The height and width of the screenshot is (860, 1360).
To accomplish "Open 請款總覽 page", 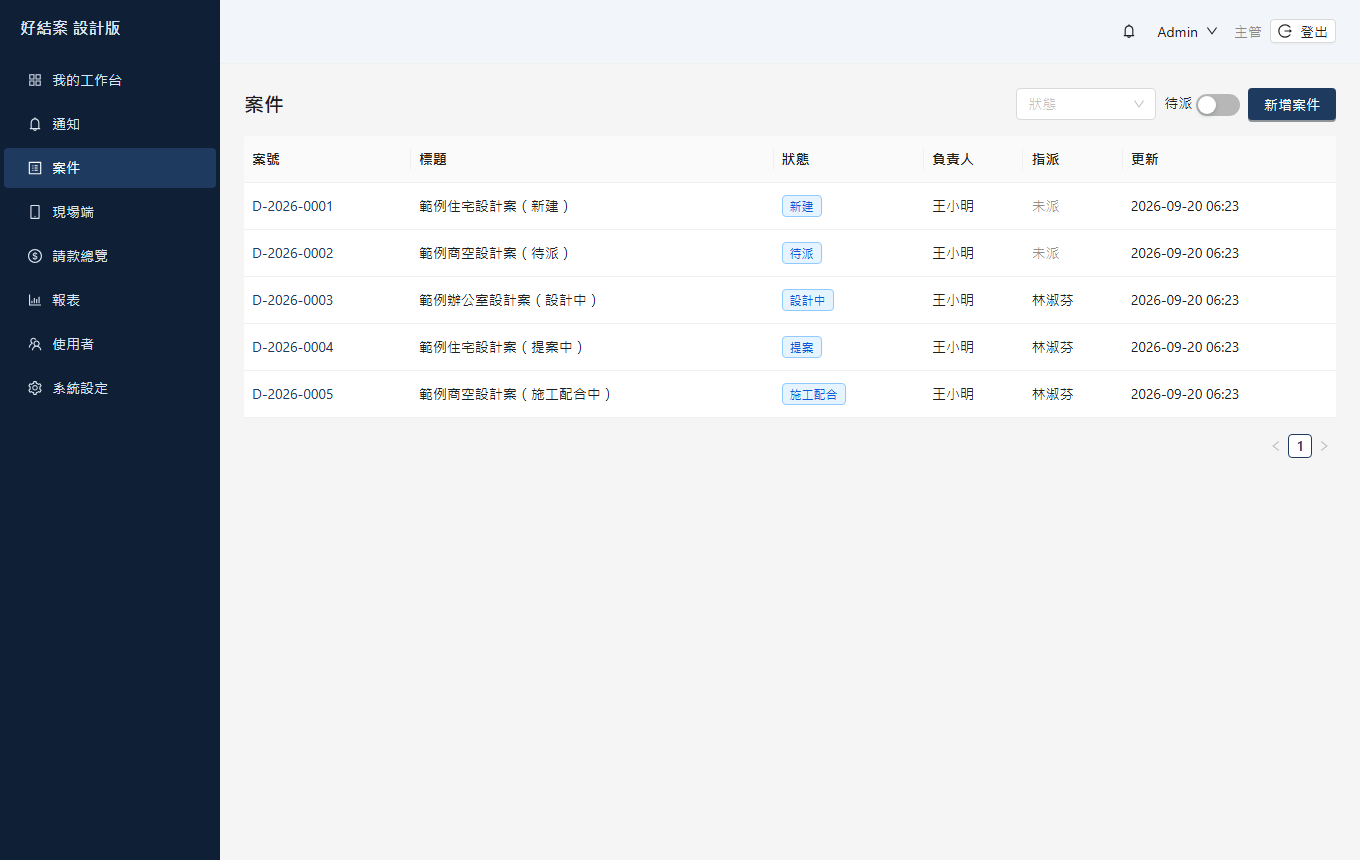I will point(110,256).
